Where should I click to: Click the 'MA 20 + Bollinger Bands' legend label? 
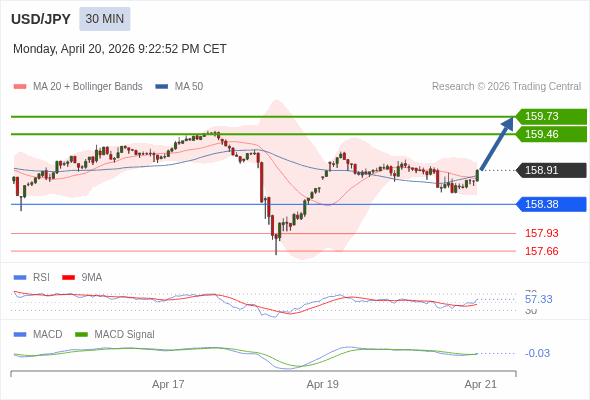pos(88,87)
